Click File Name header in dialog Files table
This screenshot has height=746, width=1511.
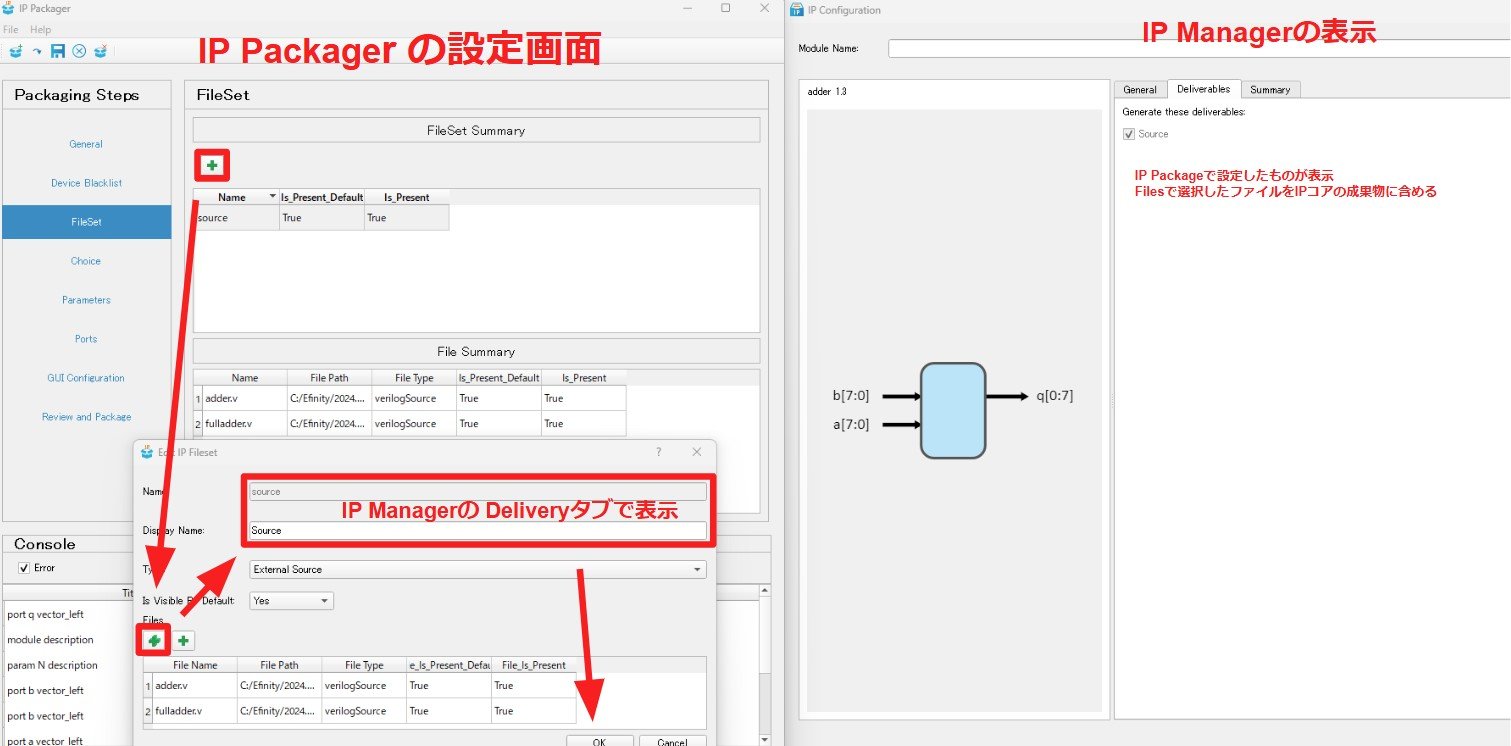[x=195, y=665]
